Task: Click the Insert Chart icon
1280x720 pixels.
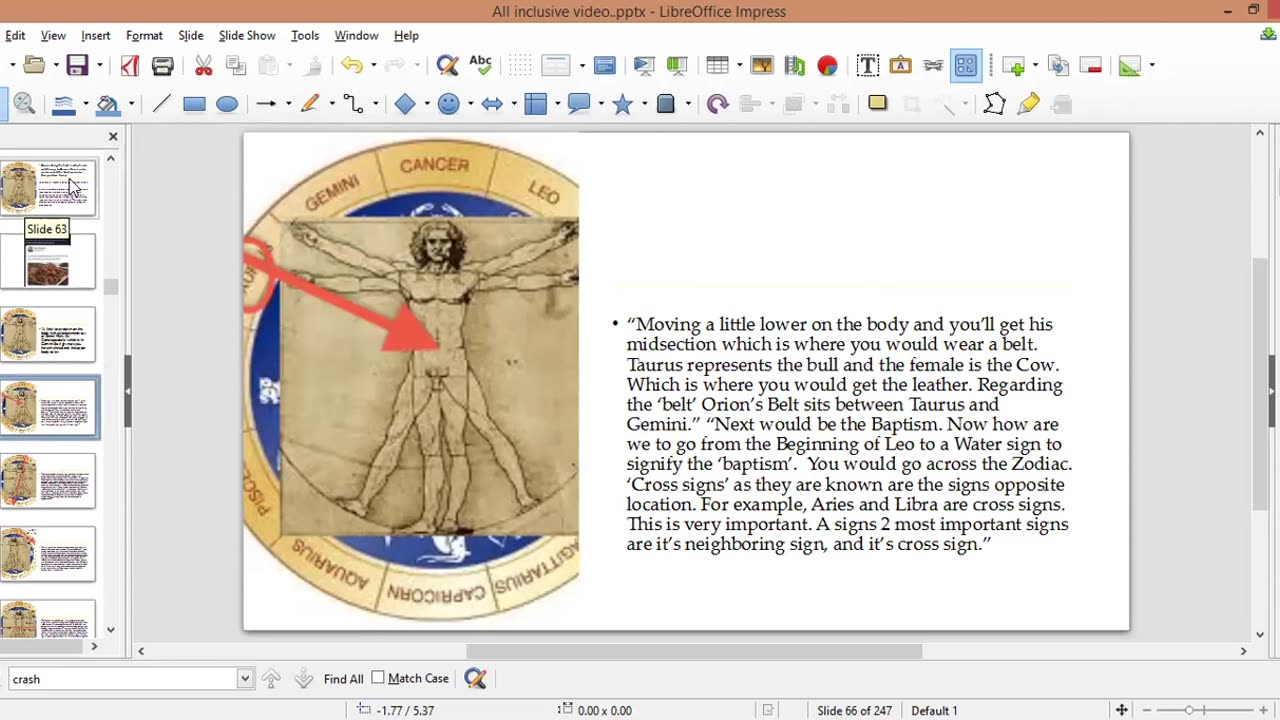Action: [827, 66]
